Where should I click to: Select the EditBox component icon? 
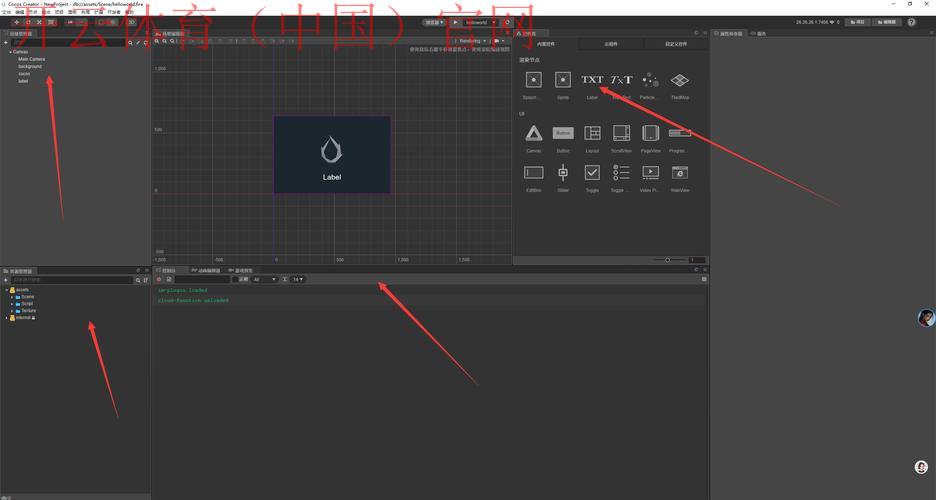(x=534, y=173)
